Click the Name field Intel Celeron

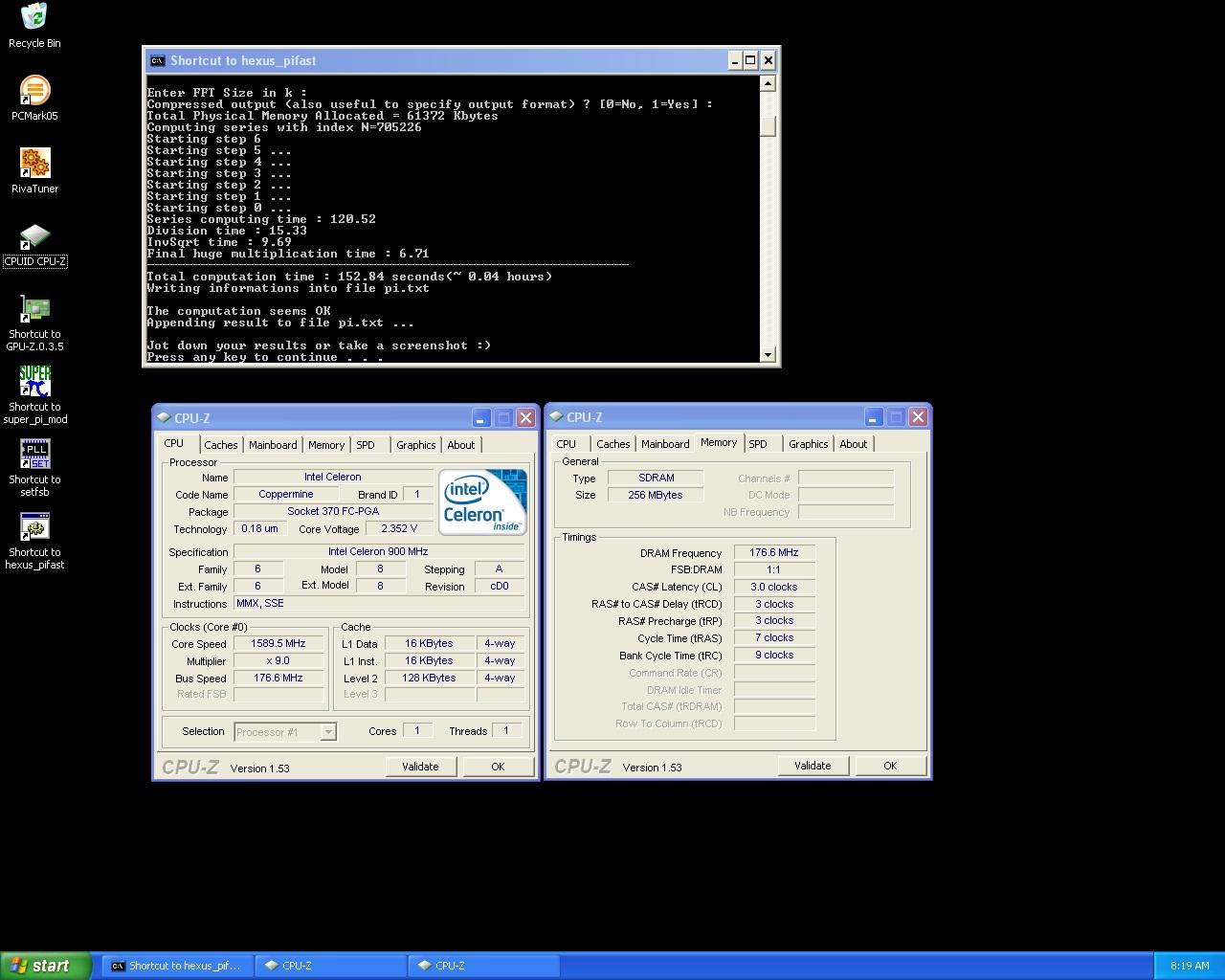click(333, 477)
